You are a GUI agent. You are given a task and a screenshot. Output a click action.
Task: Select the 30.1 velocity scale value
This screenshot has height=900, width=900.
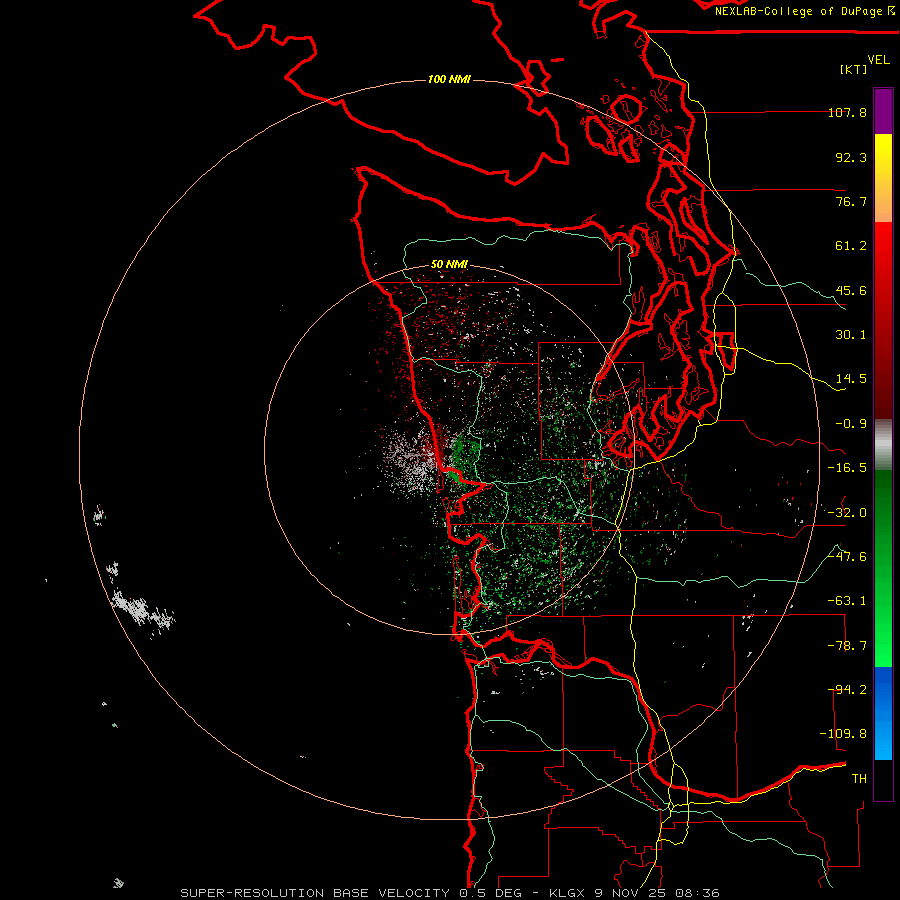pyautogui.click(x=851, y=335)
